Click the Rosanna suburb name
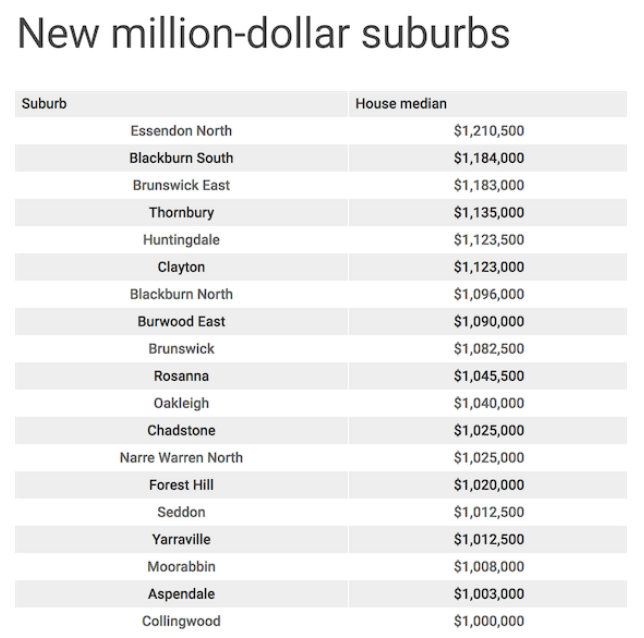The image size is (644, 638). point(181,376)
